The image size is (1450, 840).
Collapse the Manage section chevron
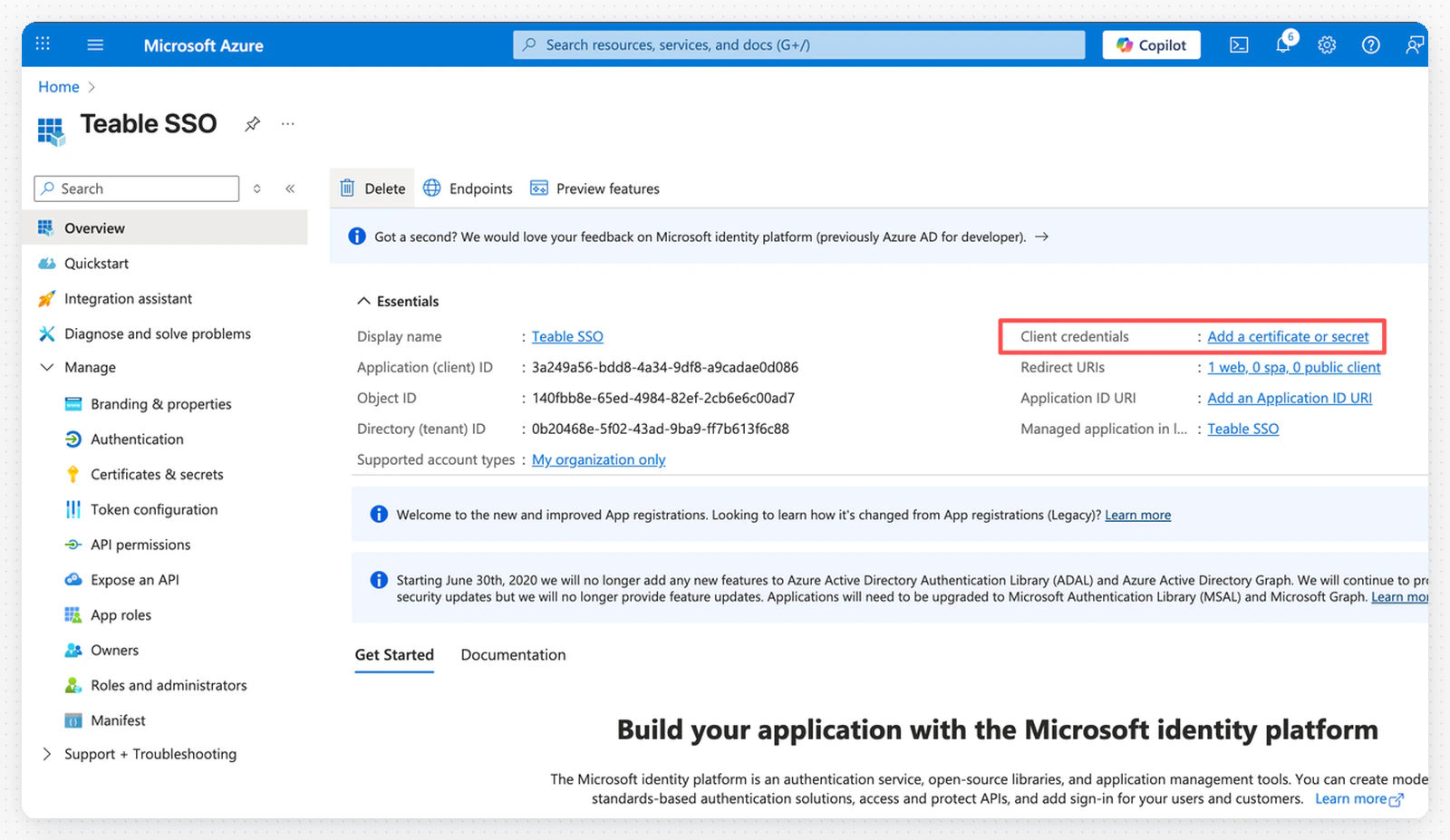tap(47, 367)
